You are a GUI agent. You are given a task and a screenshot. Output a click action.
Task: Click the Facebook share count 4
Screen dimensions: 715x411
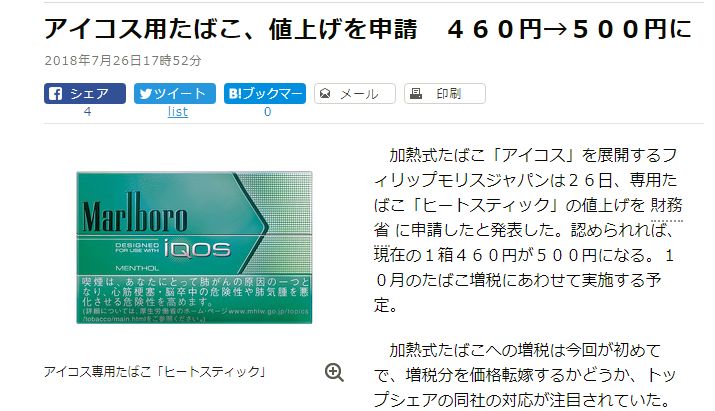coord(87,112)
